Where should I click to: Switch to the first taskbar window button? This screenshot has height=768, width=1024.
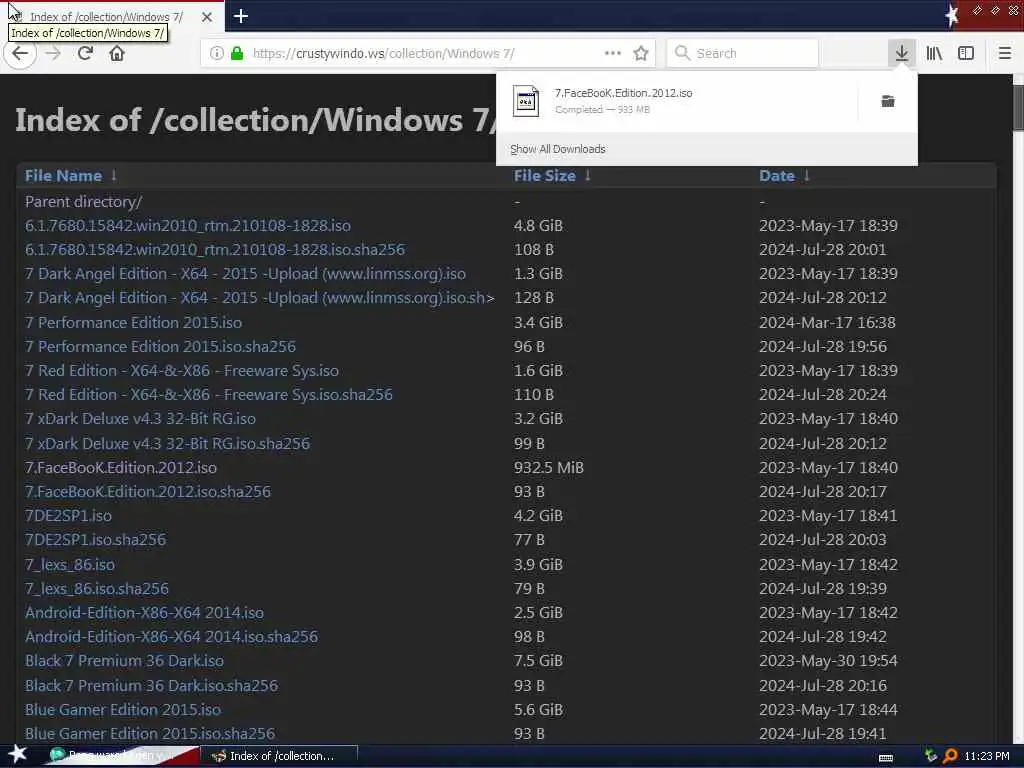[x=122, y=756]
